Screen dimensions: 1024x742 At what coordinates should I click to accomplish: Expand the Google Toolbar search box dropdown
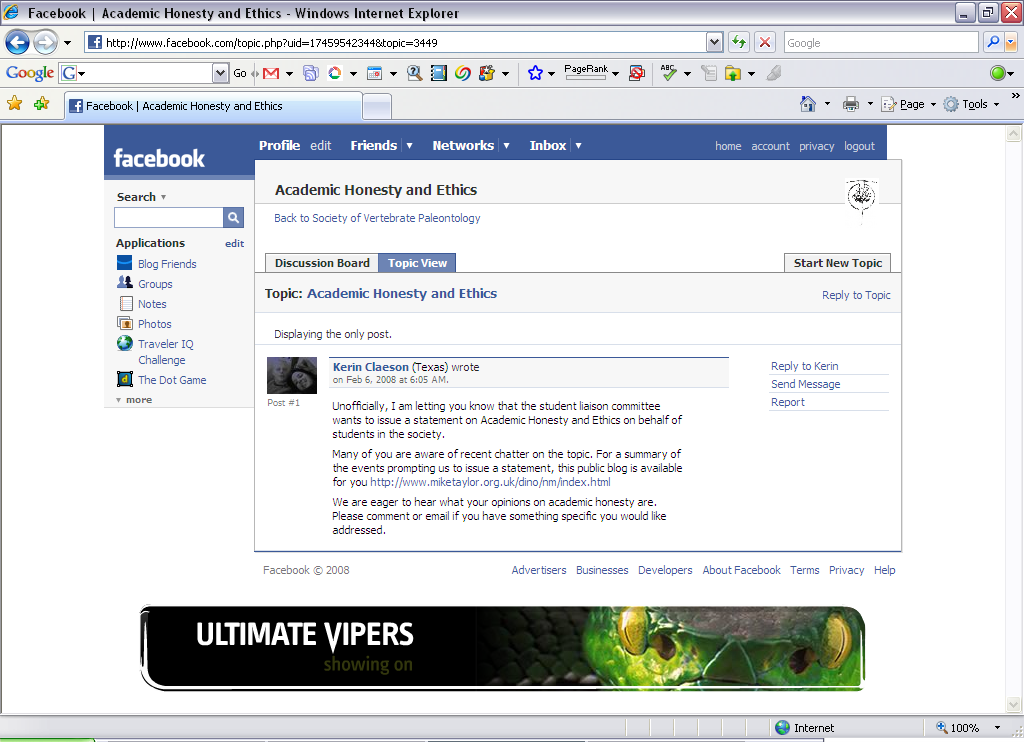[220, 73]
